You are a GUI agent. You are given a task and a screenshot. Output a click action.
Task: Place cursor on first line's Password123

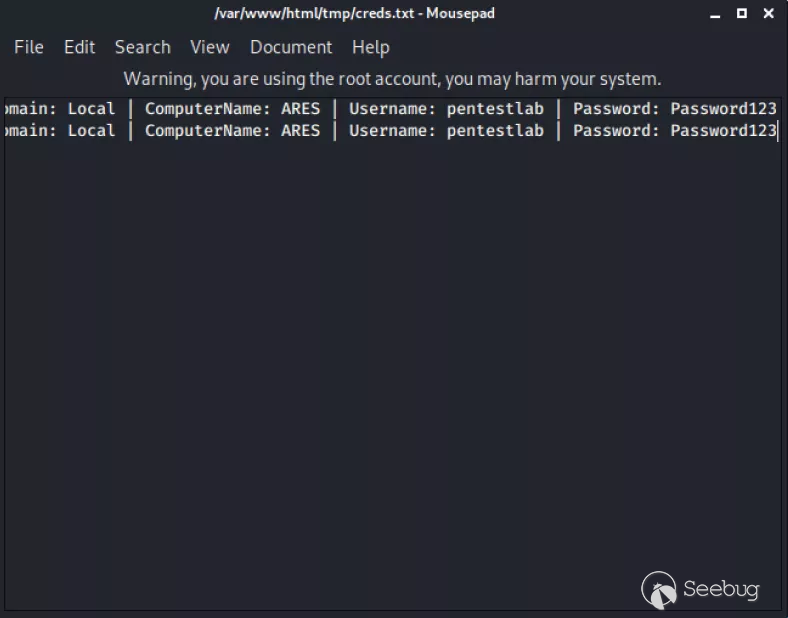tap(723, 108)
